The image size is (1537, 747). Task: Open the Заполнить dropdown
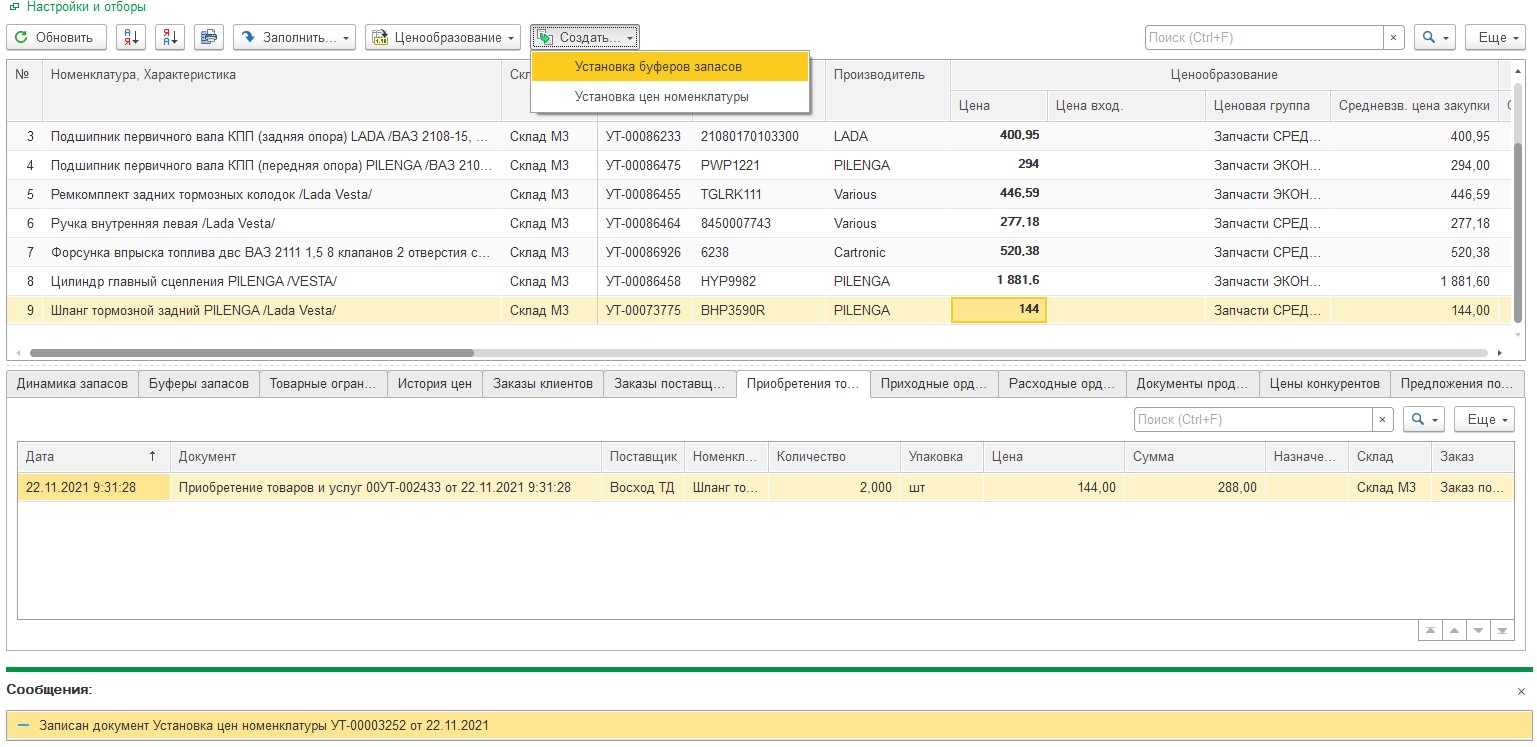coord(295,38)
